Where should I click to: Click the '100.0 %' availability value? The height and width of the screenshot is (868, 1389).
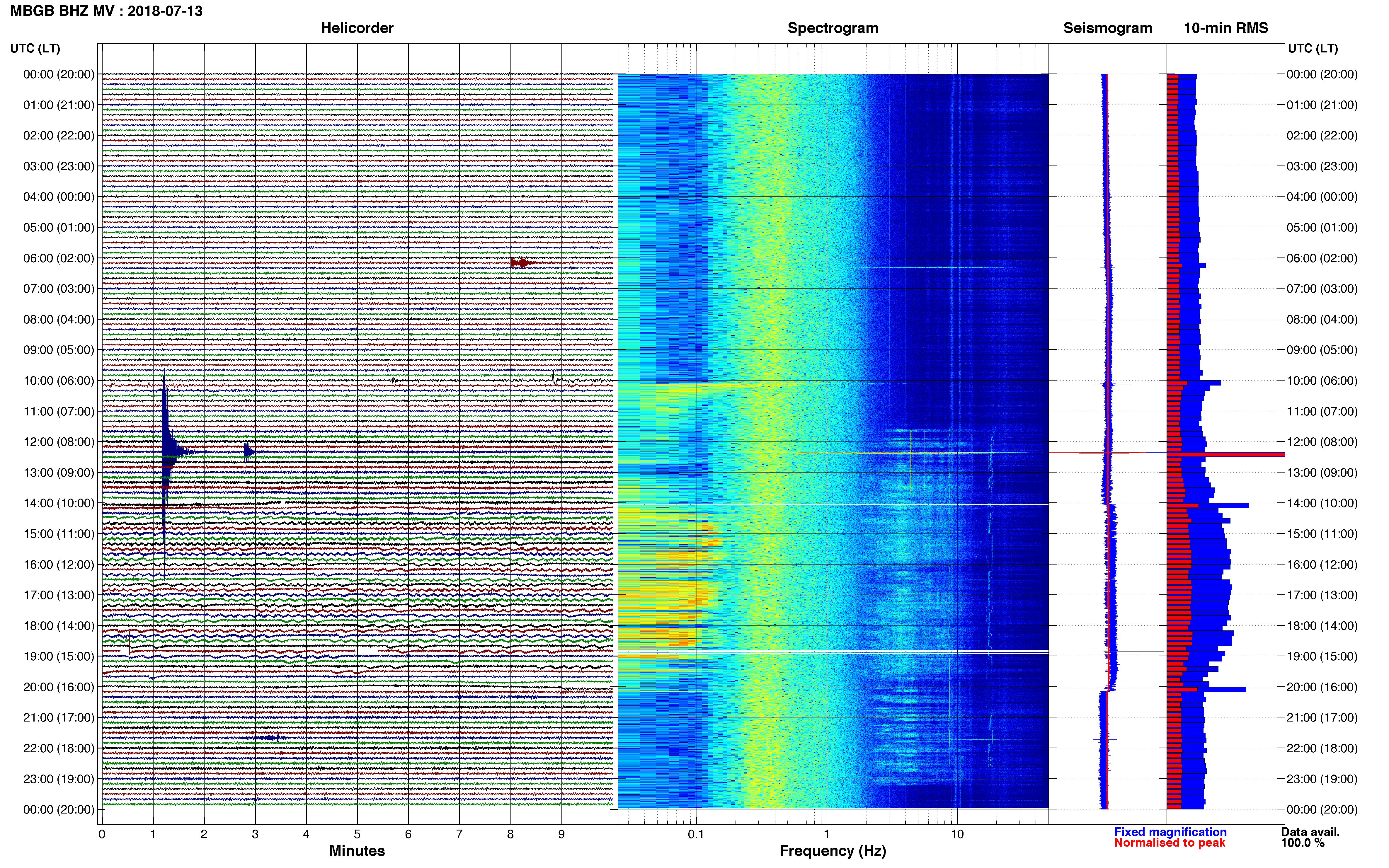pyautogui.click(x=1302, y=843)
